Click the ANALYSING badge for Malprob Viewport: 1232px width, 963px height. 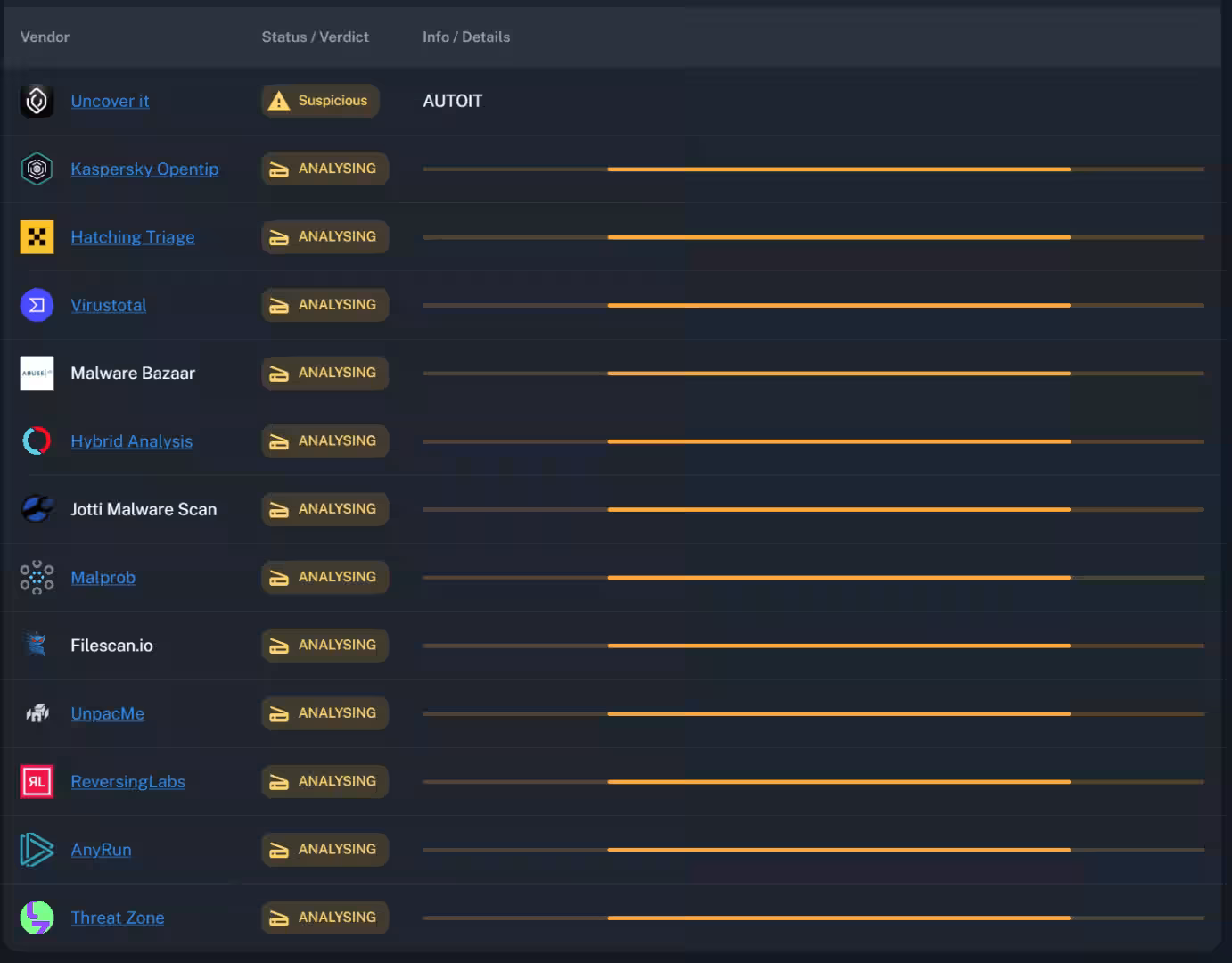point(324,577)
